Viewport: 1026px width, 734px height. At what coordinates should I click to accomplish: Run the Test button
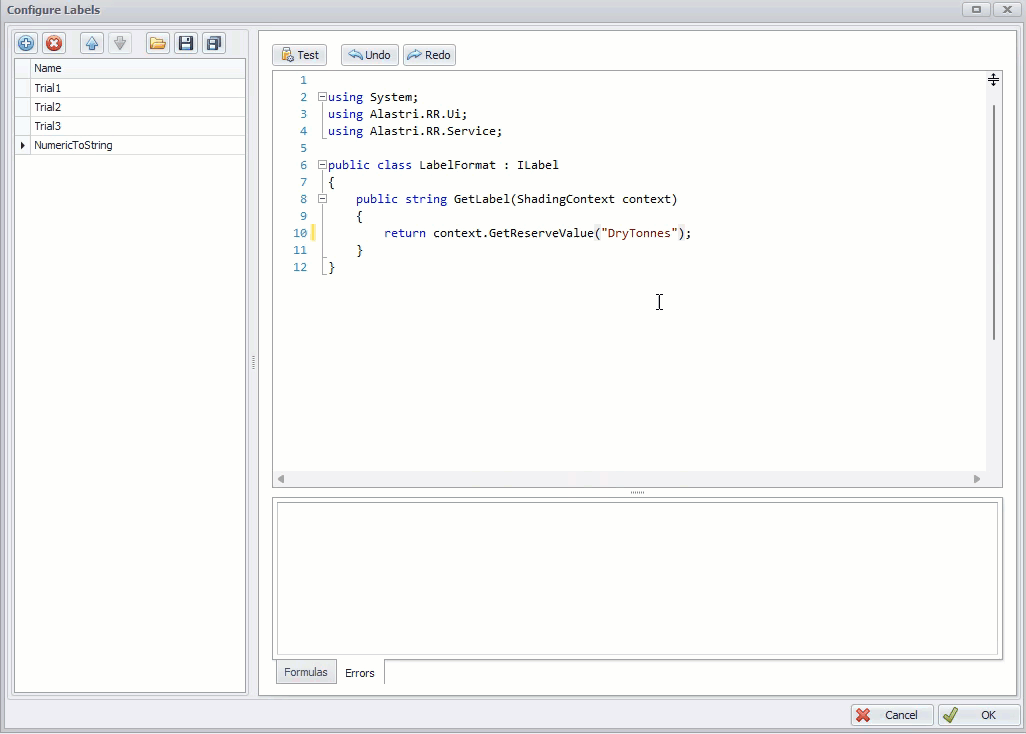tap(300, 55)
